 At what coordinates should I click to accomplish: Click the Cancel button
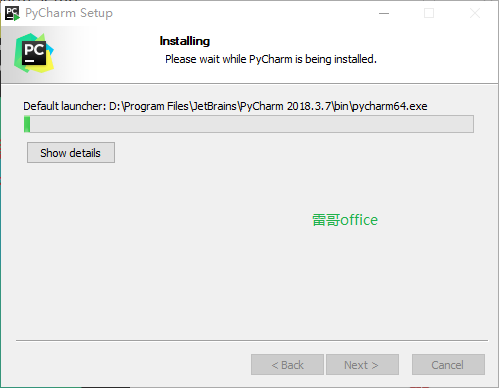448,365
